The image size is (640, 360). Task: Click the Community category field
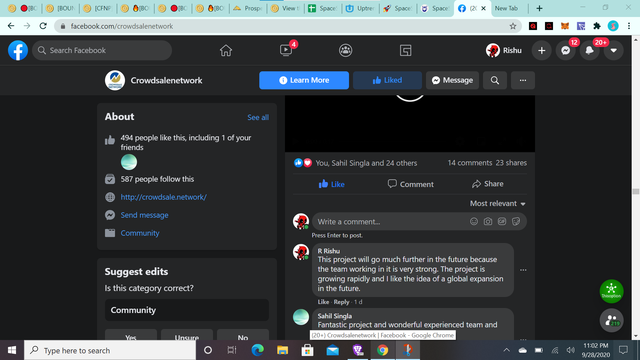(187, 310)
